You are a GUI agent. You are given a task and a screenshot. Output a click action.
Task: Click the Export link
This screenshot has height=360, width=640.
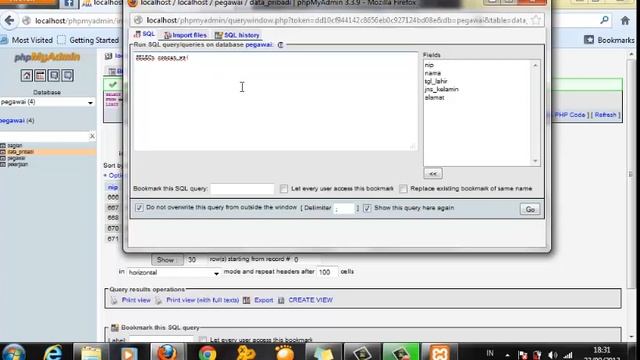[x=264, y=300]
